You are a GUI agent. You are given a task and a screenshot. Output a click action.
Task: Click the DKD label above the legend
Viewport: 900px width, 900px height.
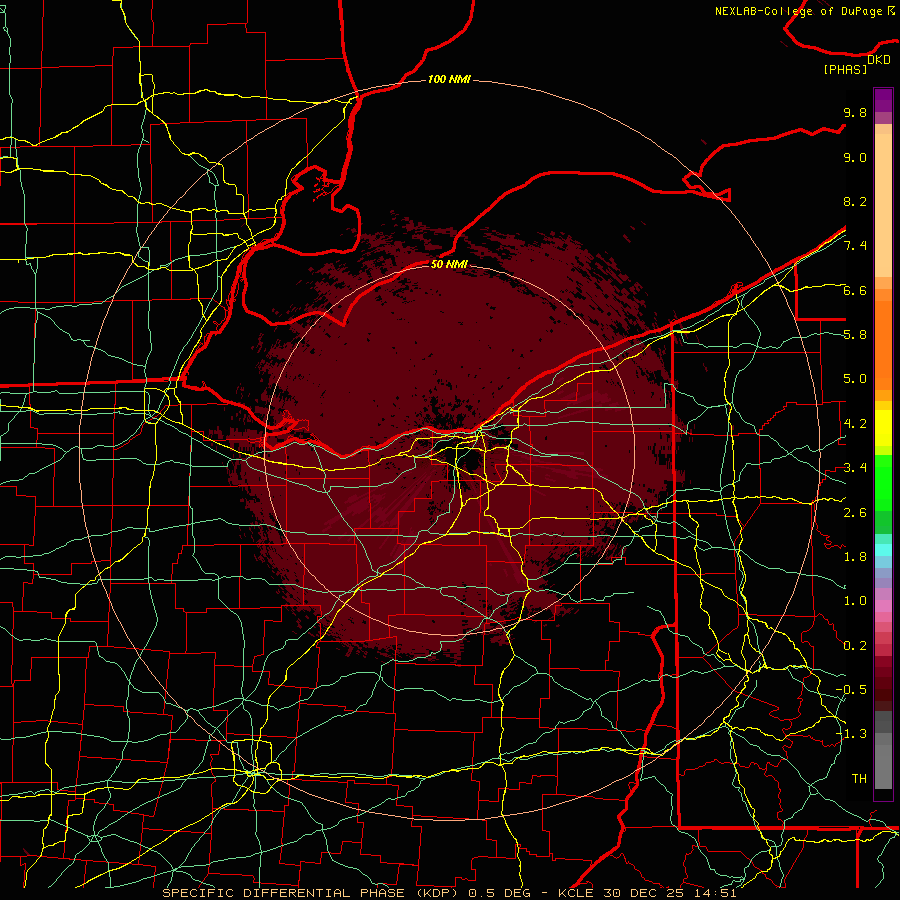pyautogui.click(x=879, y=60)
